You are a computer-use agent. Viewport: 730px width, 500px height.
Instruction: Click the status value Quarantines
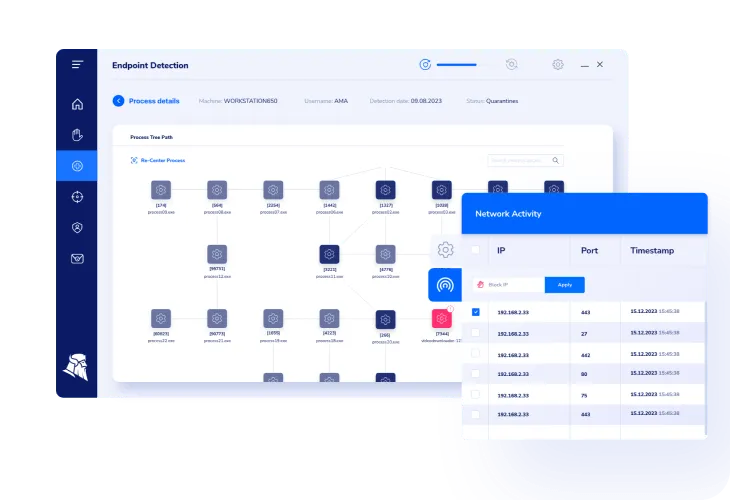502,101
